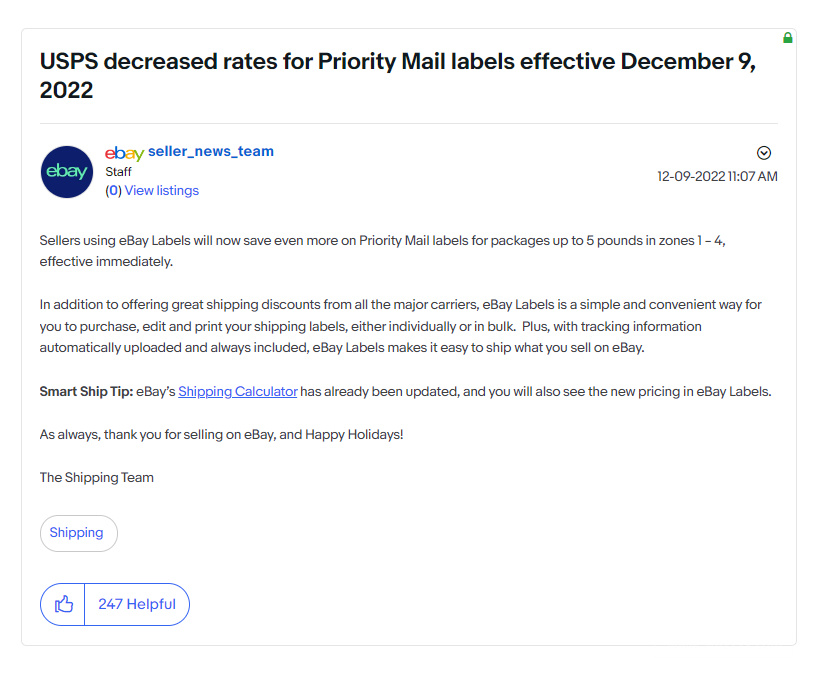Screen dimensions: 814x678
Task: Click the green locked-post padlock icon
Action: tap(788, 37)
